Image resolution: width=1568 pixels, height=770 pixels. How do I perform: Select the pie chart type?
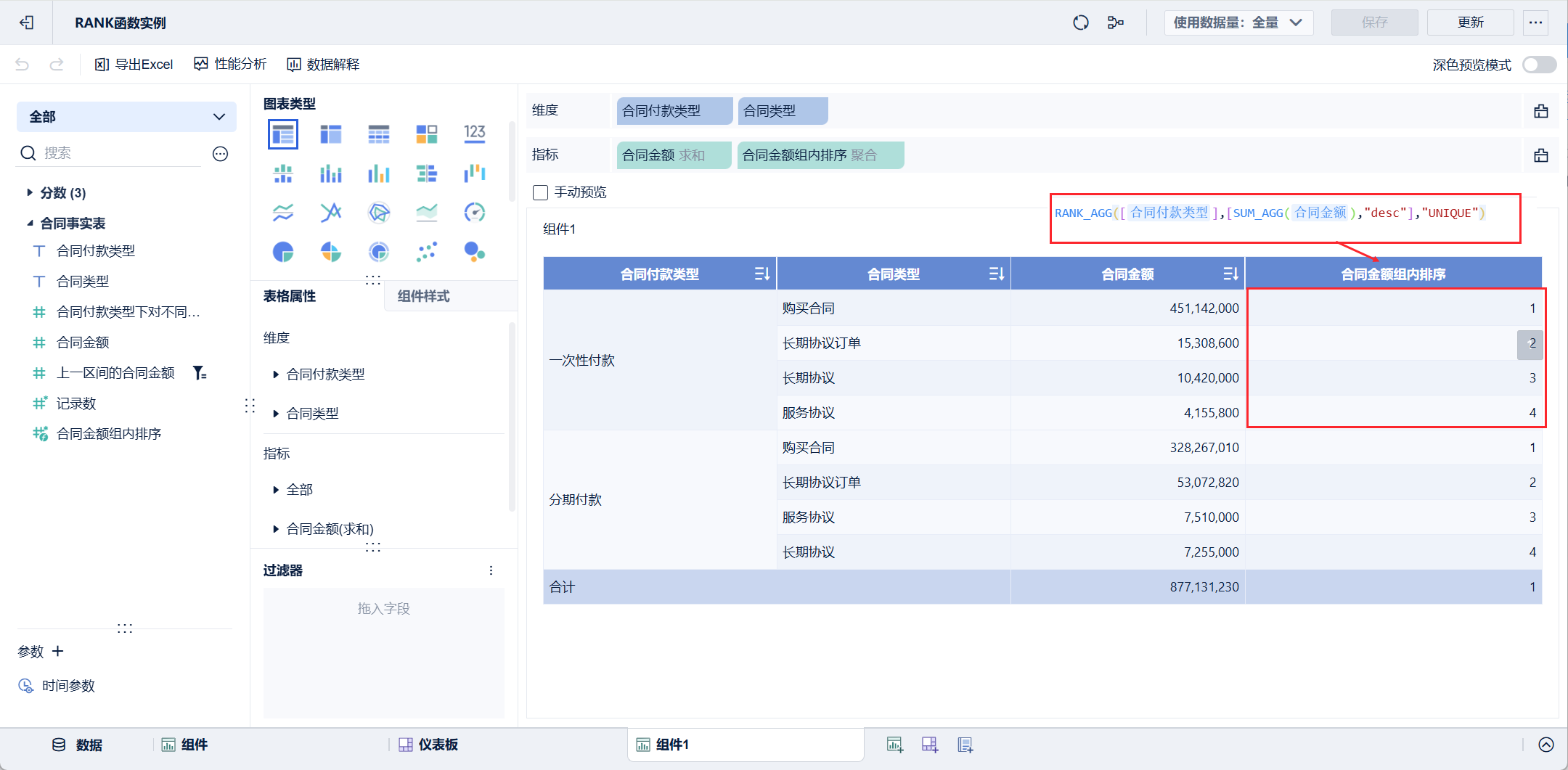[283, 252]
